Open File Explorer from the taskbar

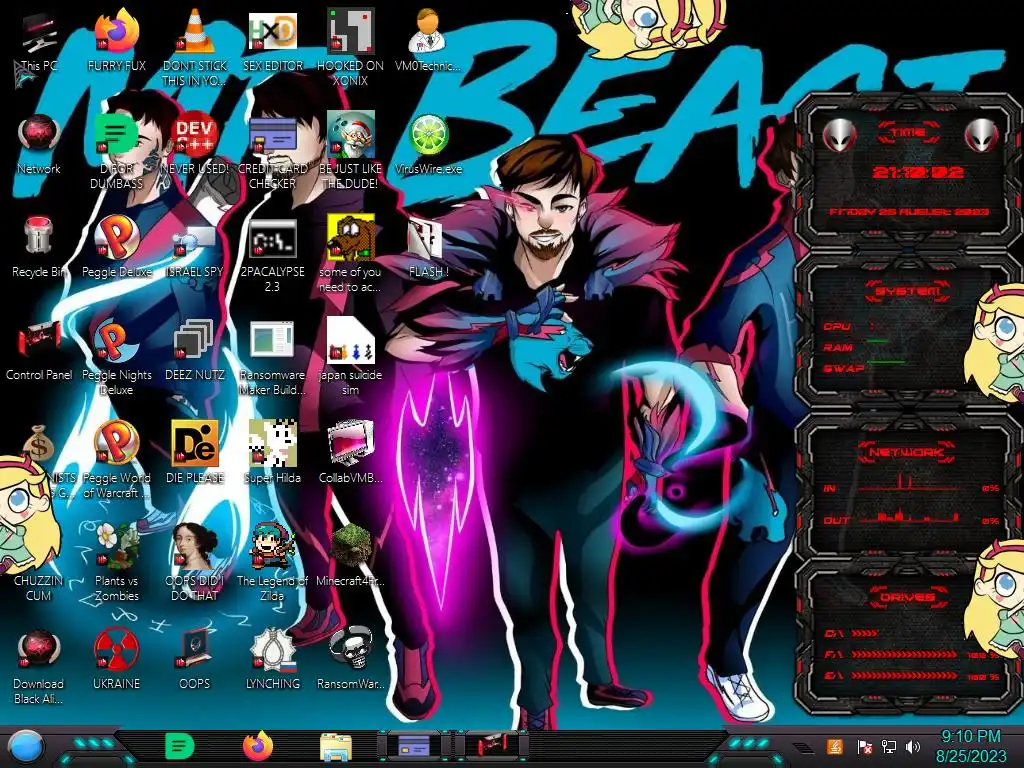336,747
